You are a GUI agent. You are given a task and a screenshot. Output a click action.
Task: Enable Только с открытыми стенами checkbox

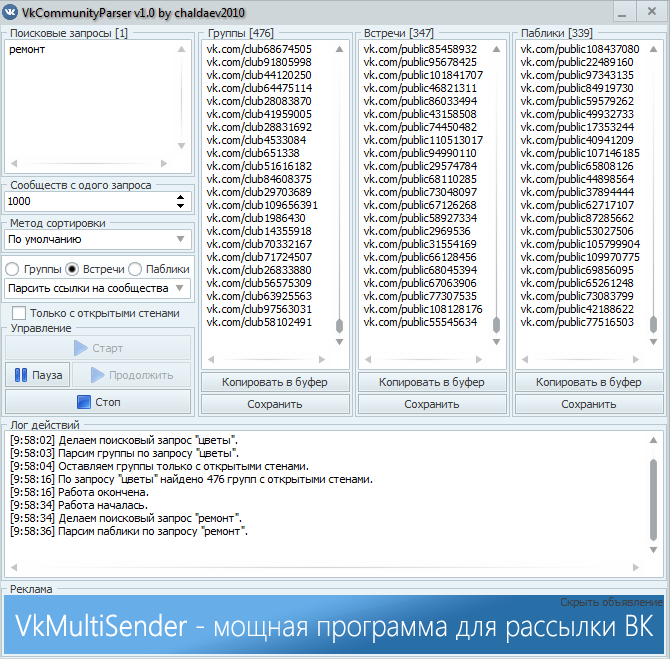[18, 313]
